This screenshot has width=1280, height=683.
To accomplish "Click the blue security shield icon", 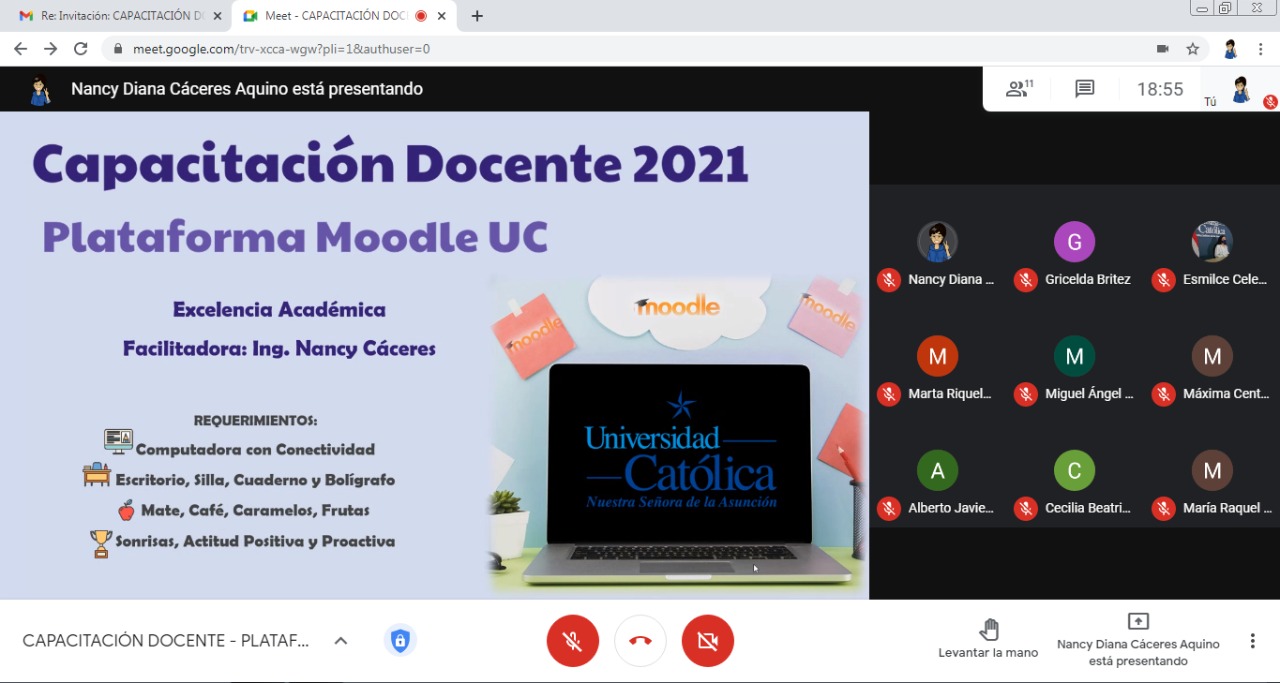I will click(x=400, y=641).
